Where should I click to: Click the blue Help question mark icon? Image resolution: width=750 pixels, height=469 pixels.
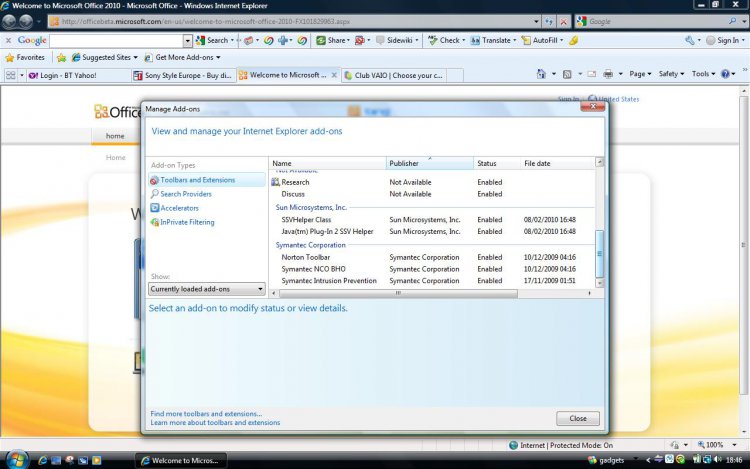[726, 74]
